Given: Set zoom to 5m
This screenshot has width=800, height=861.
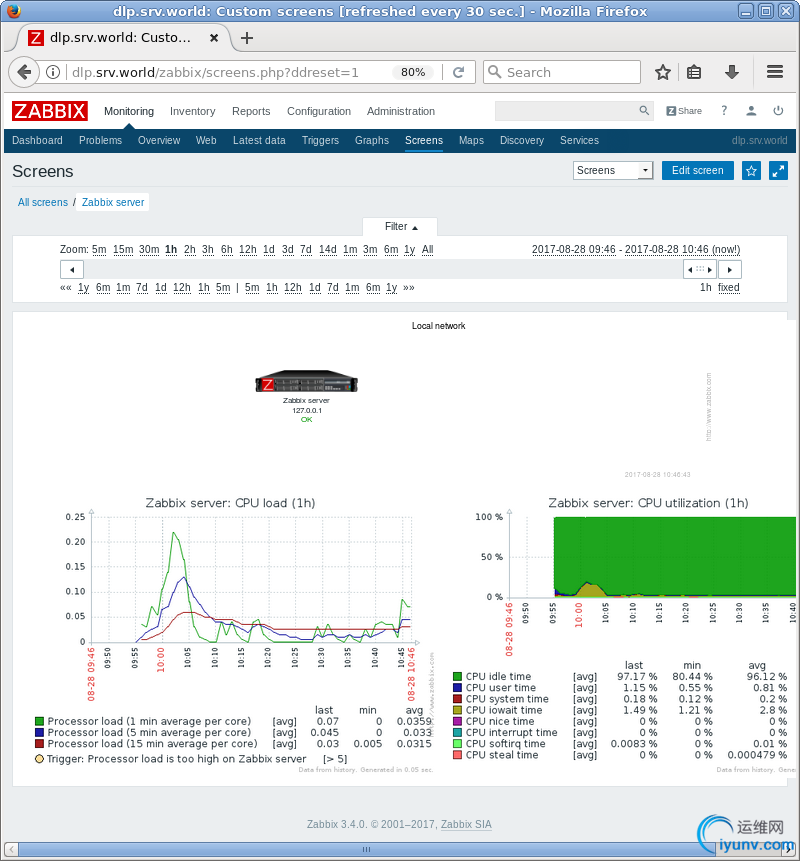Looking at the screenshot, I should coord(99,249).
